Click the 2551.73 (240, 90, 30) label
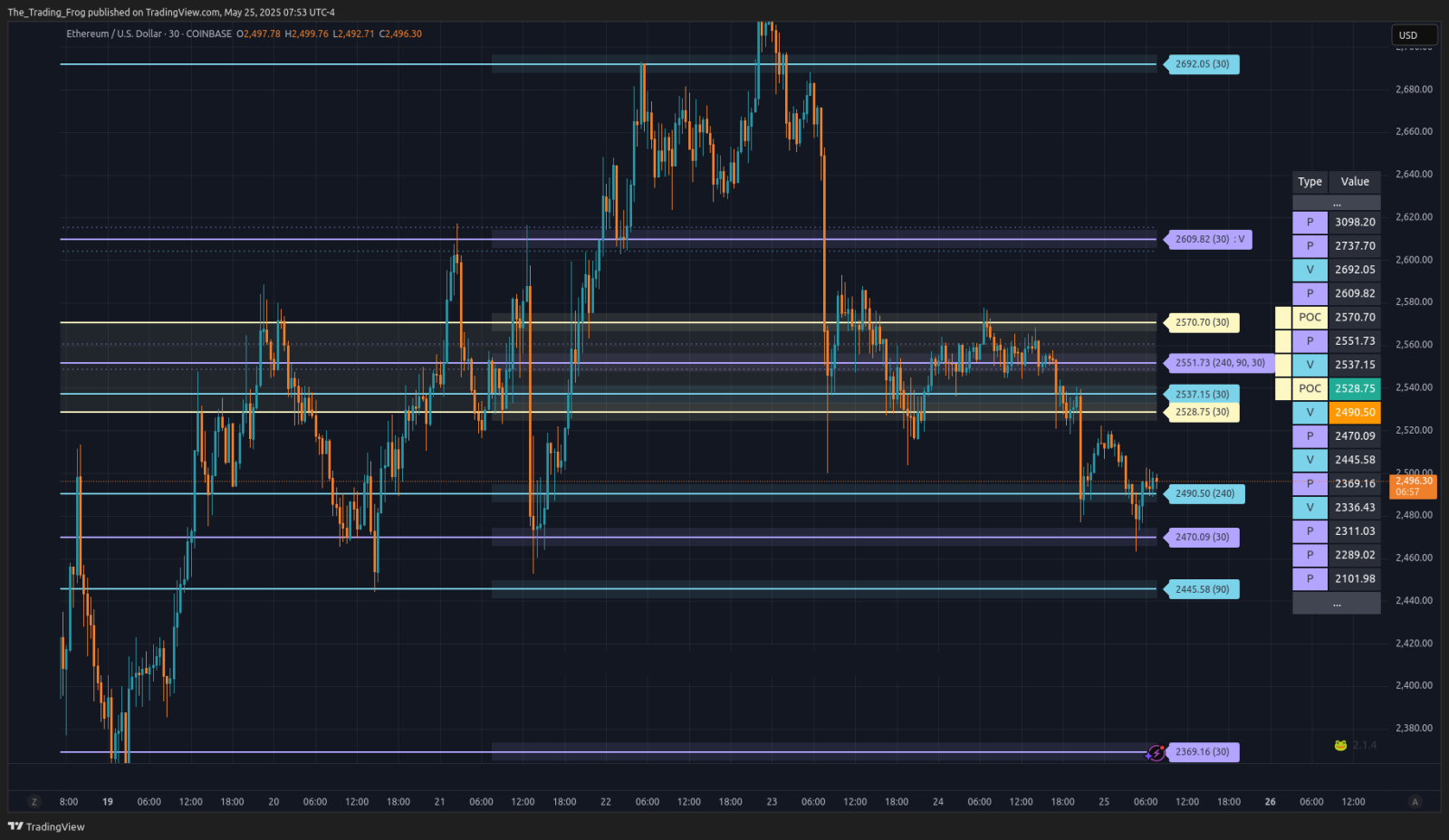This screenshot has width=1449, height=840. pos(1219,363)
